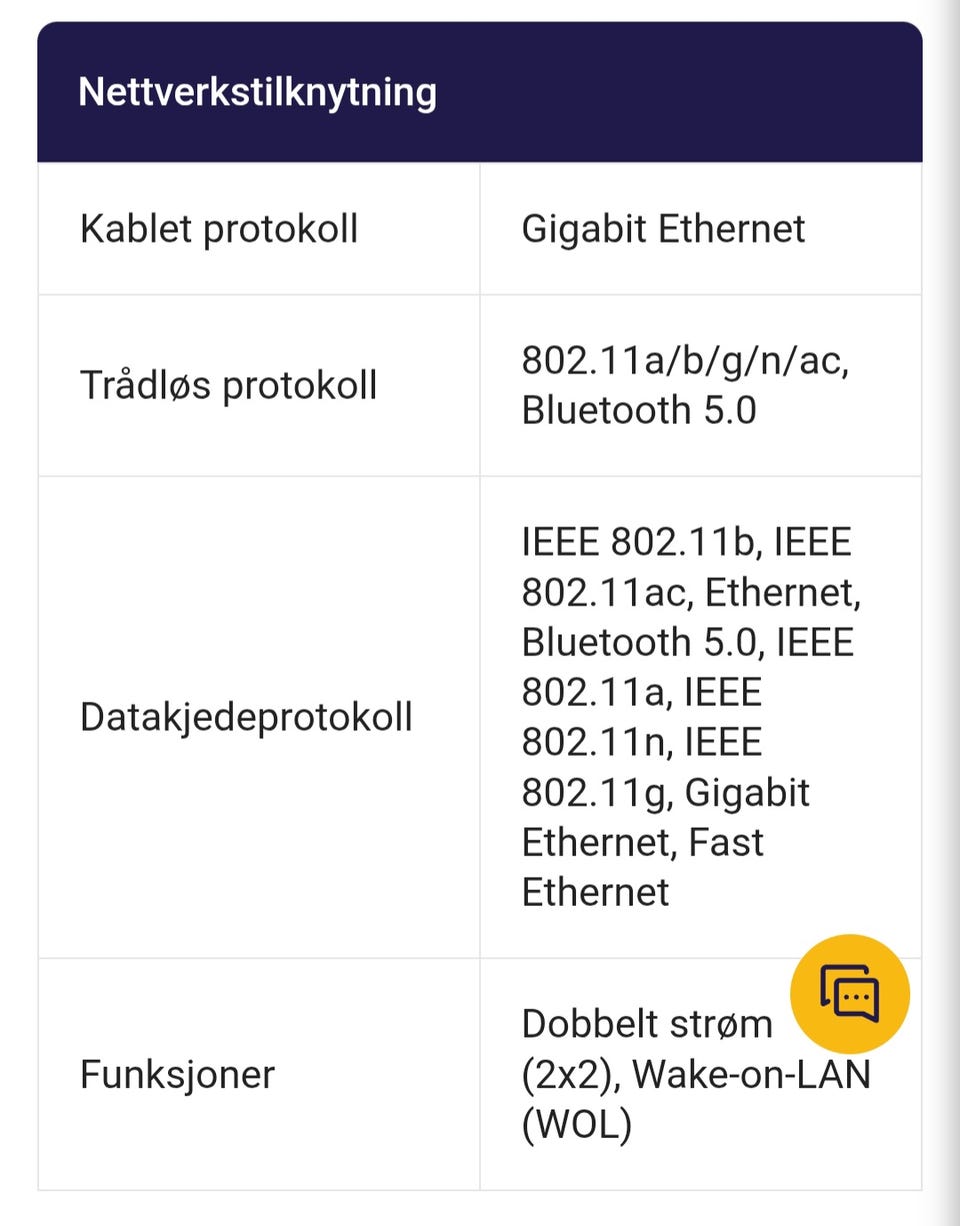Click the 802.11a/b/g/n/ac, Bluetooth 5.0 value
This screenshot has height=1226, width=960.
pos(686,385)
